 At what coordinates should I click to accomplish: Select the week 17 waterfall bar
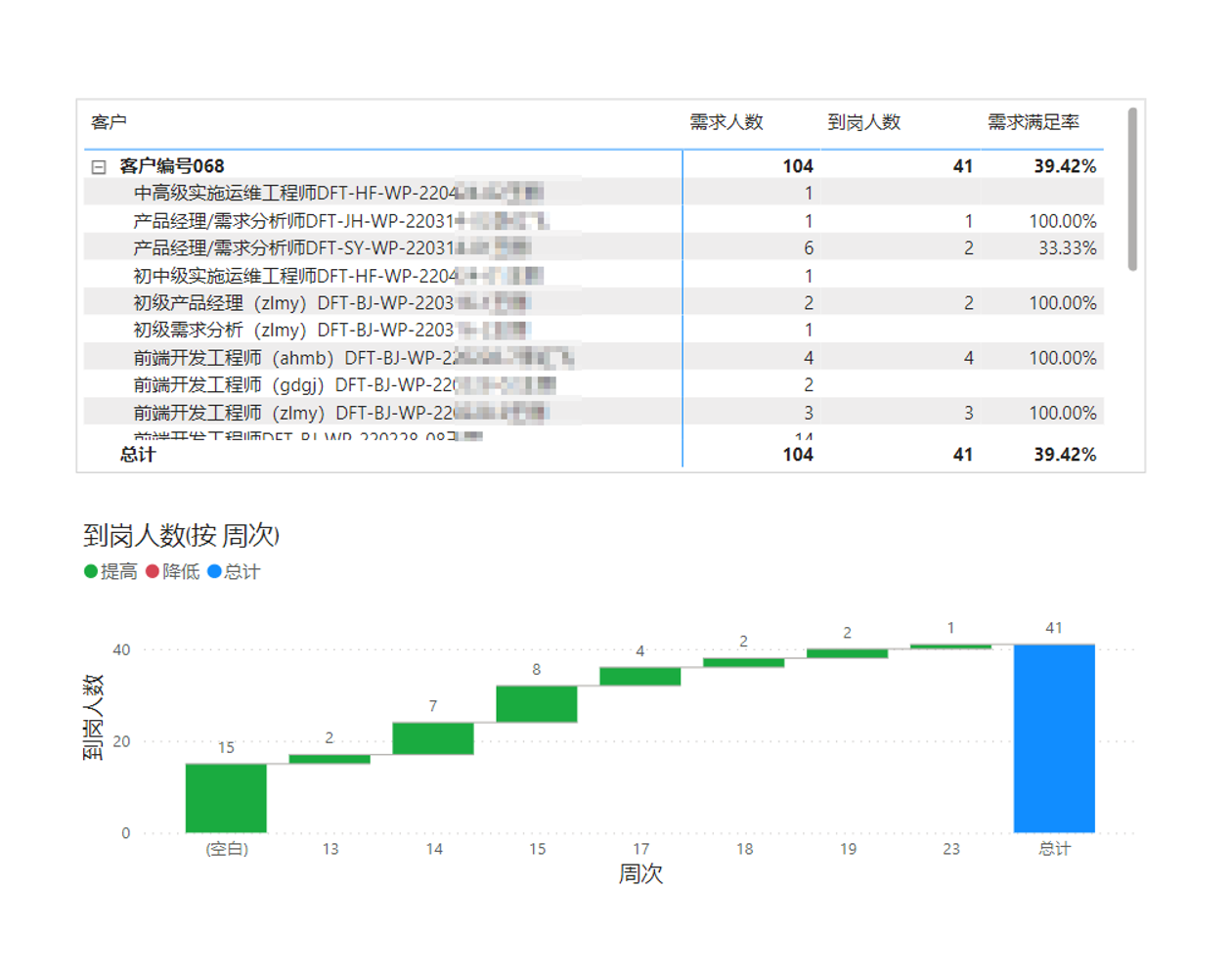[x=640, y=676]
